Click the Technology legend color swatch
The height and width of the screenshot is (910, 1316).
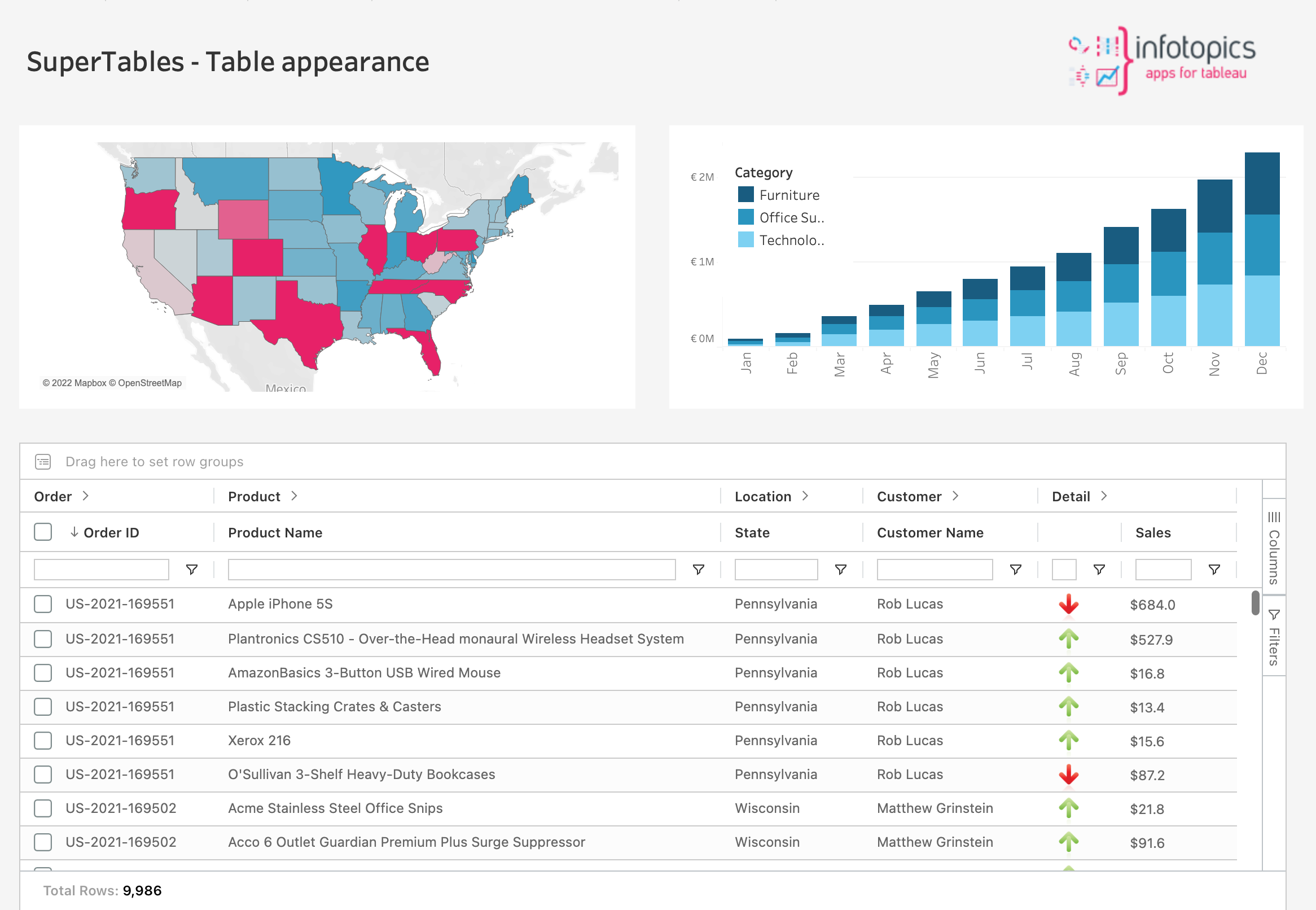click(745, 239)
